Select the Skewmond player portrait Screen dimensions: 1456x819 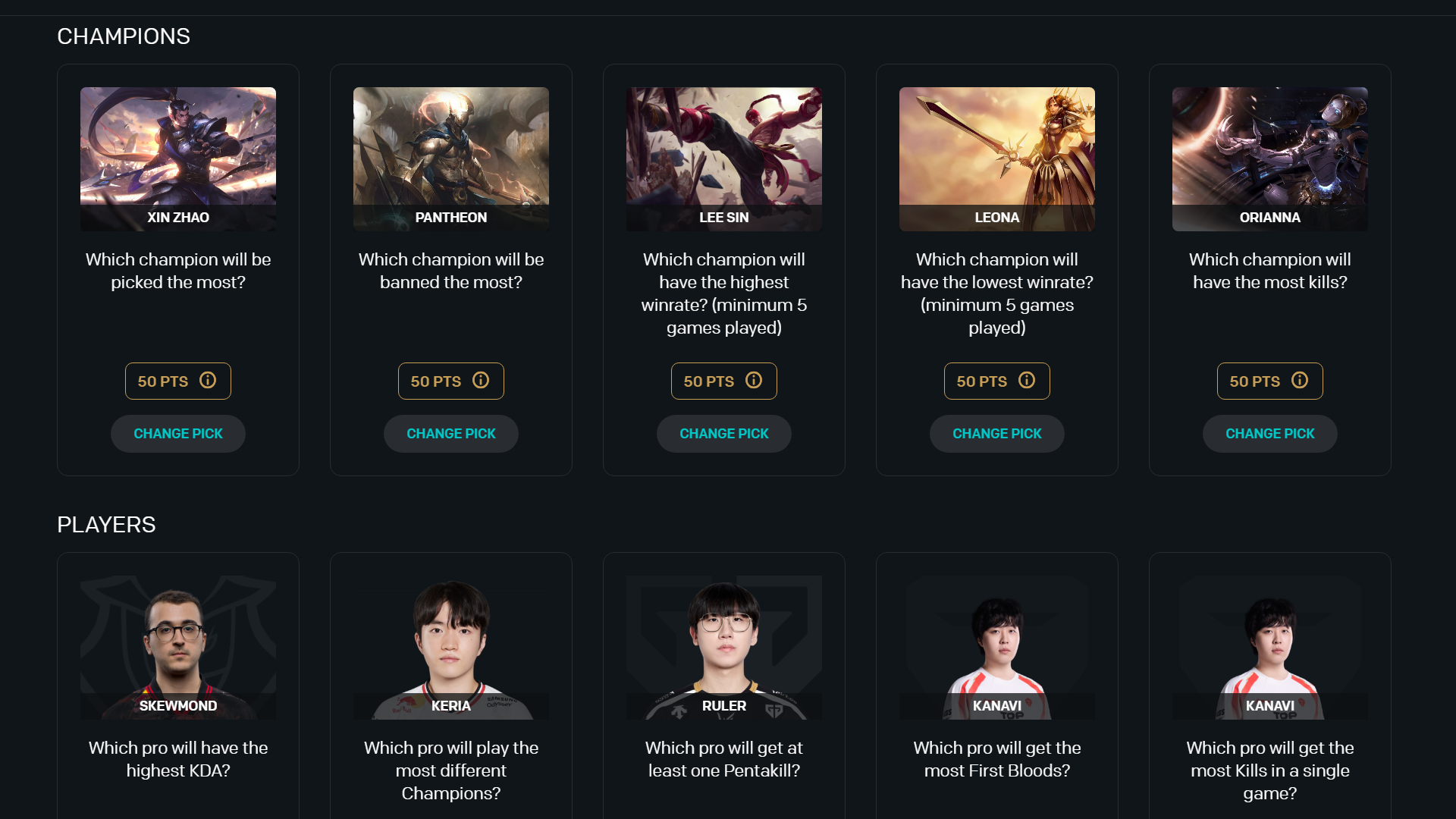pos(178,648)
